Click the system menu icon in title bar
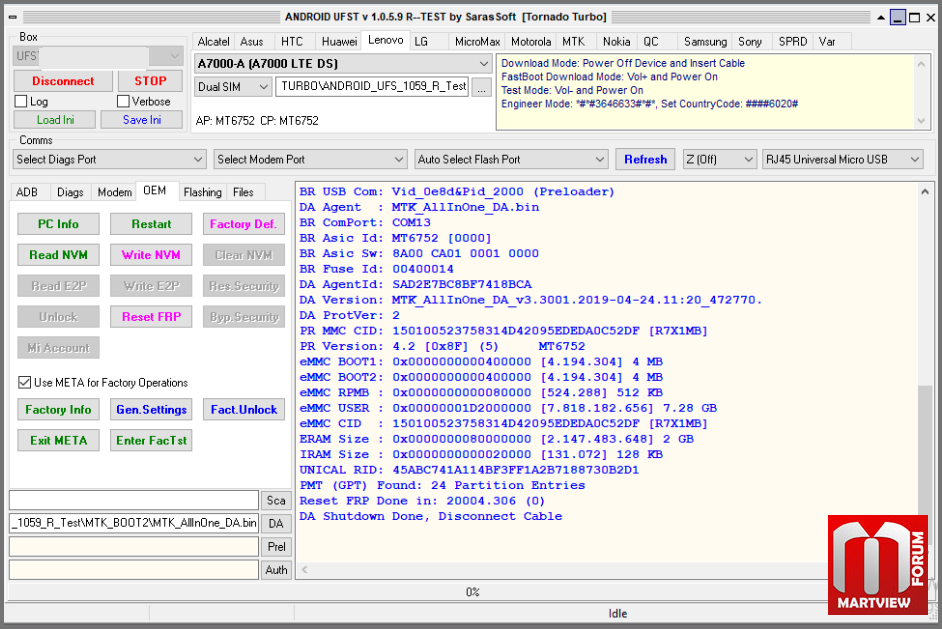Screen dimensions: 942x629 pos(13,17)
